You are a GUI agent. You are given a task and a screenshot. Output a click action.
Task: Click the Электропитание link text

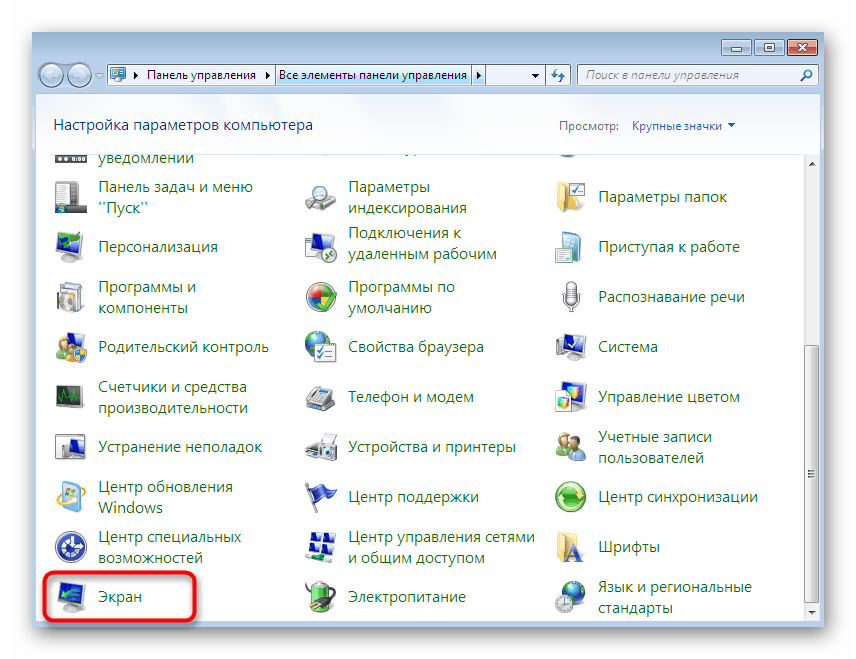[407, 597]
